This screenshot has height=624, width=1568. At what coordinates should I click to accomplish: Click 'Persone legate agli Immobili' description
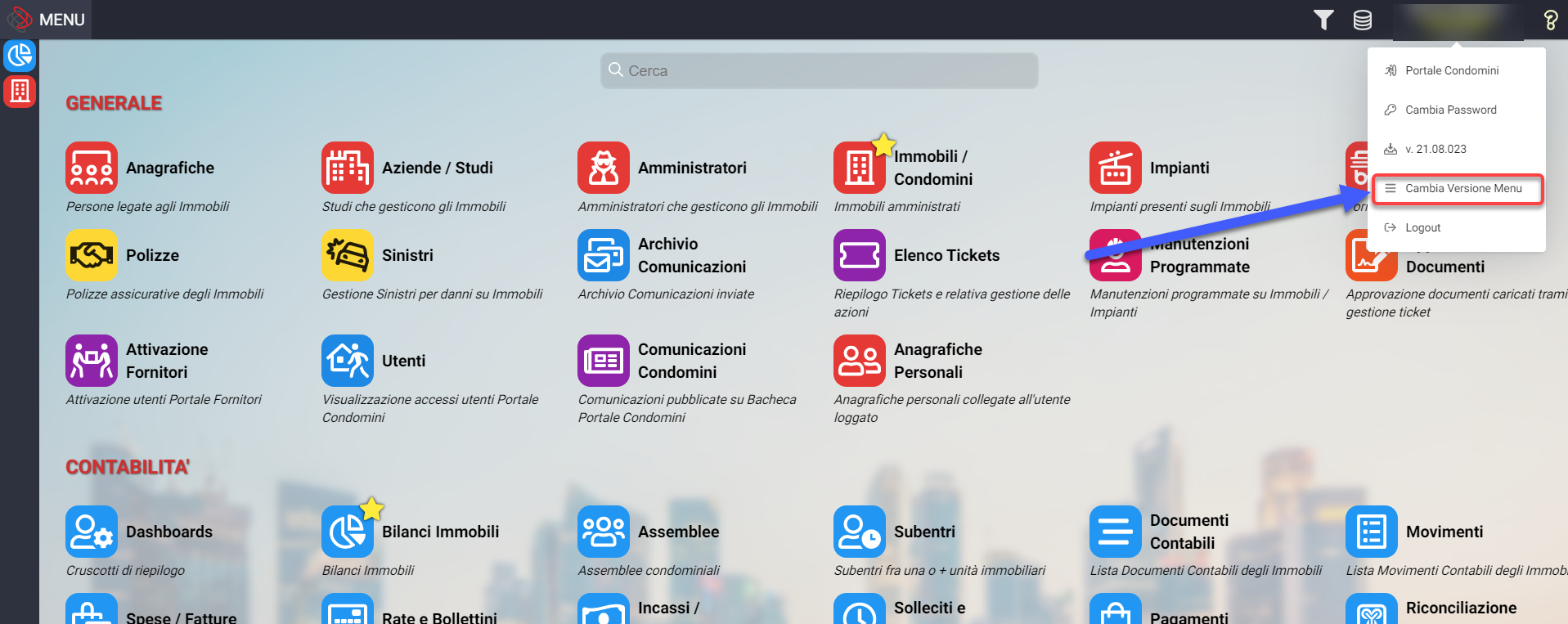(147, 206)
